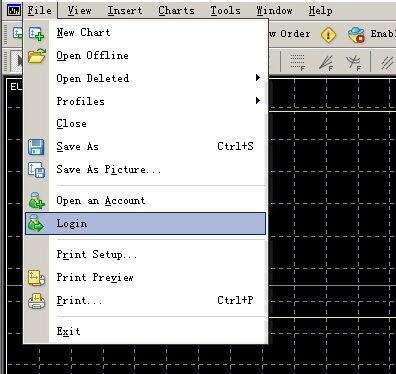Image resolution: width=396 pixels, height=374 pixels.
Task: Click the Save As floppy disk icon
Action: pyautogui.click(x=36, y=147)
